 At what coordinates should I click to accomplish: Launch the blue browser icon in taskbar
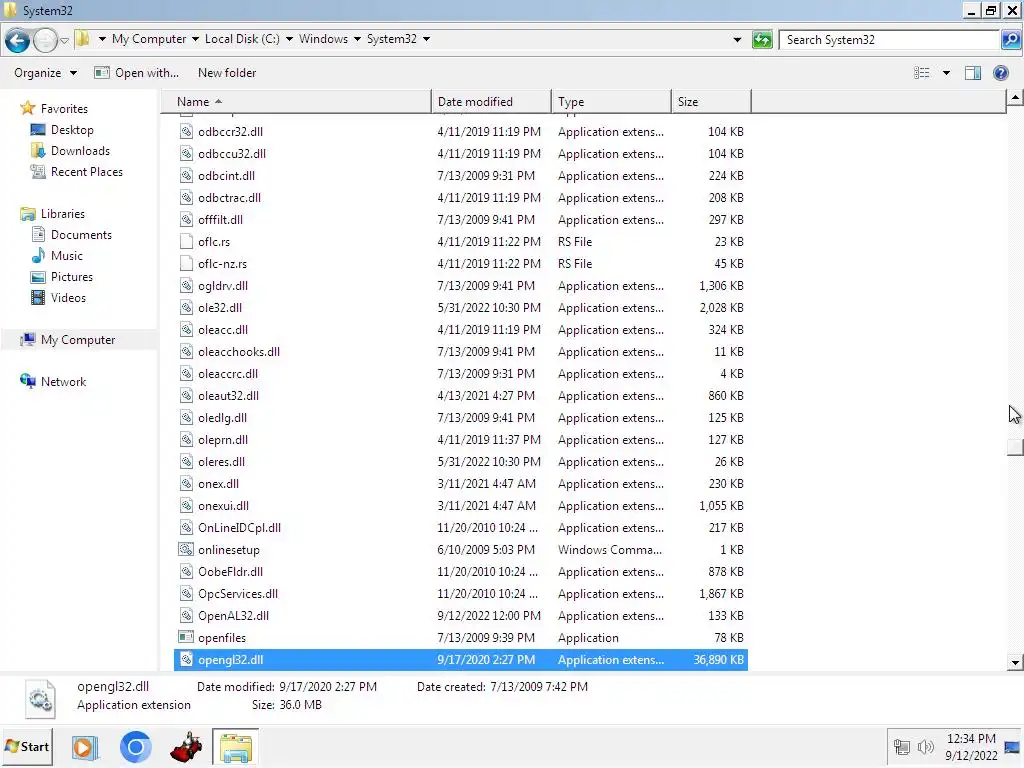[x=136, y=747]
